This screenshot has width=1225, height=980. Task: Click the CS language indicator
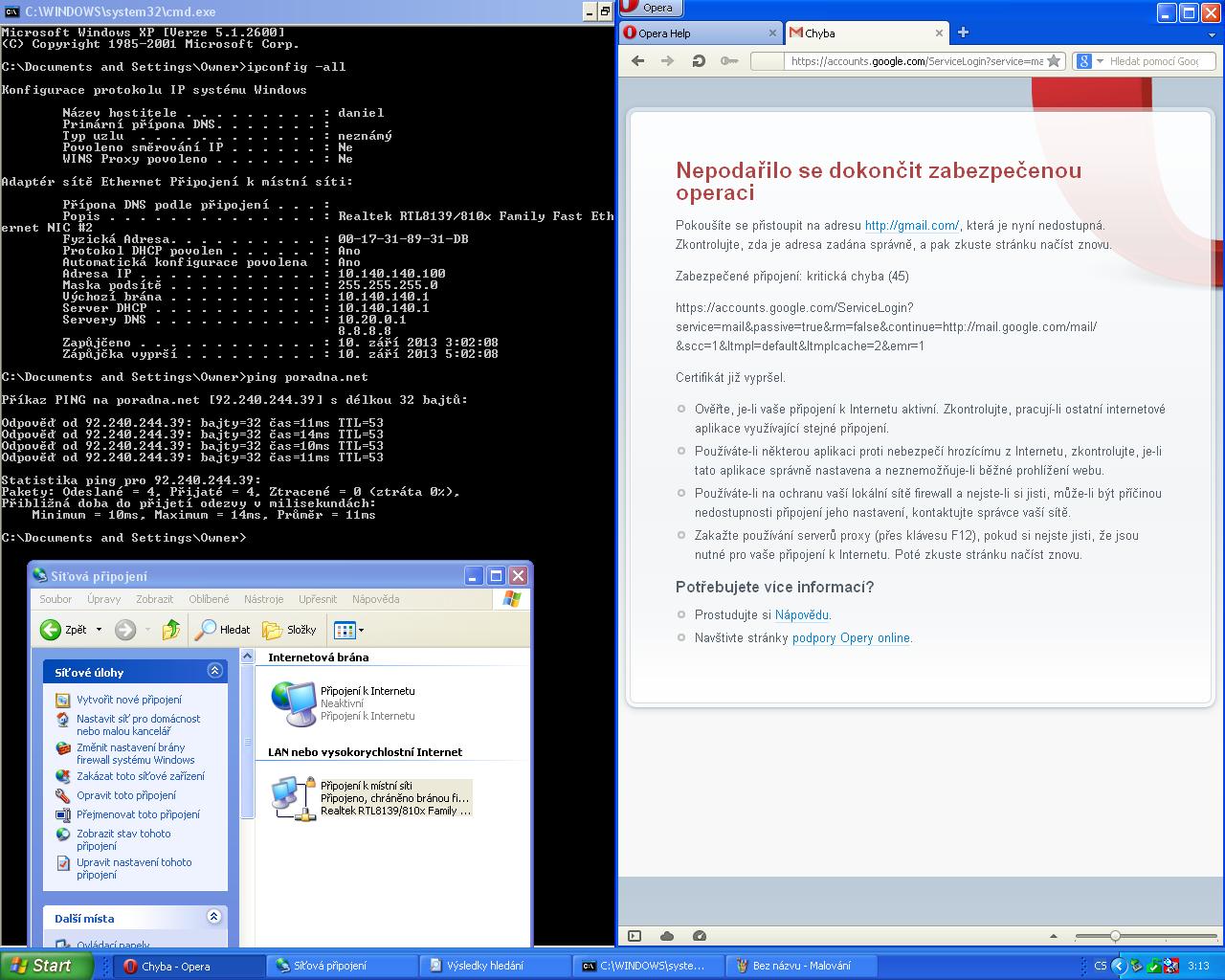(x=1101, y=966)
